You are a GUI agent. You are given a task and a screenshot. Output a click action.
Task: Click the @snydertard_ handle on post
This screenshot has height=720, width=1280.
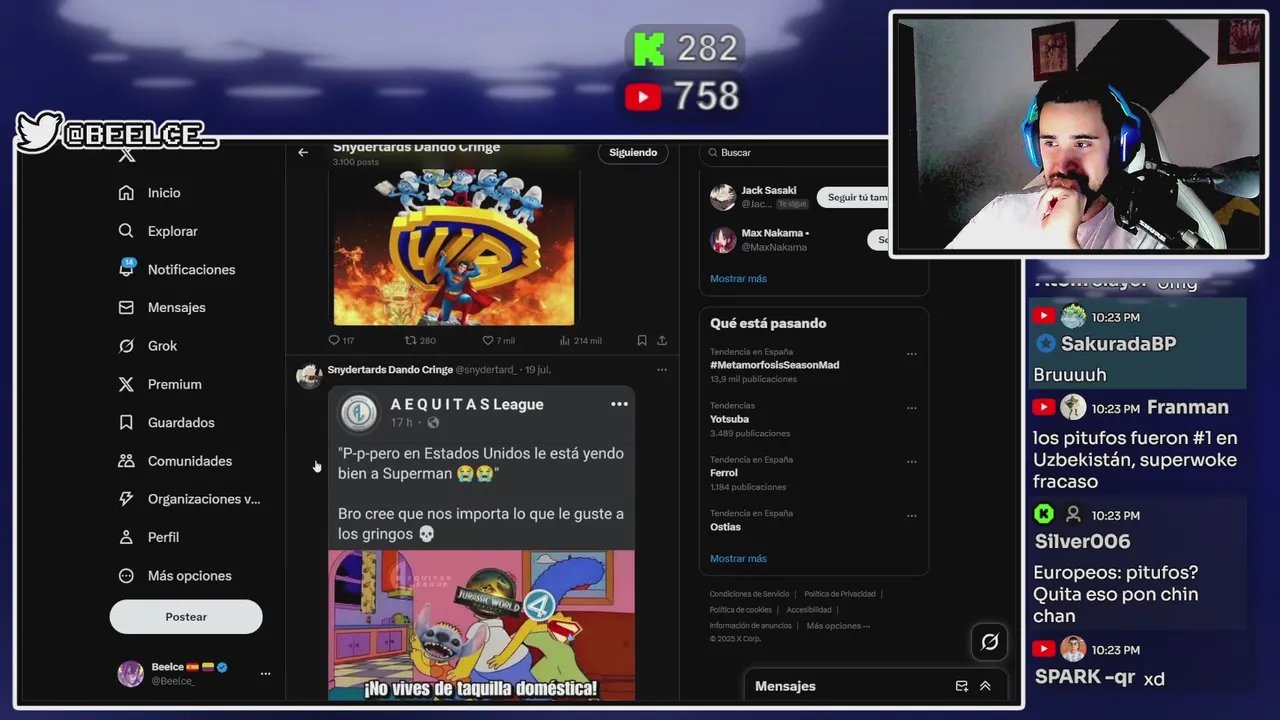click(x=486, y=370)
